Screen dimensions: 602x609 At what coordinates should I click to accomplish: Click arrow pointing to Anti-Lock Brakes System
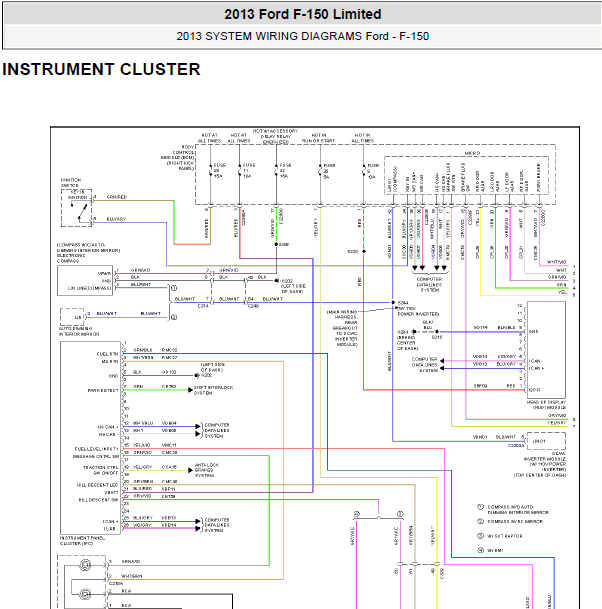coord(190,470)
